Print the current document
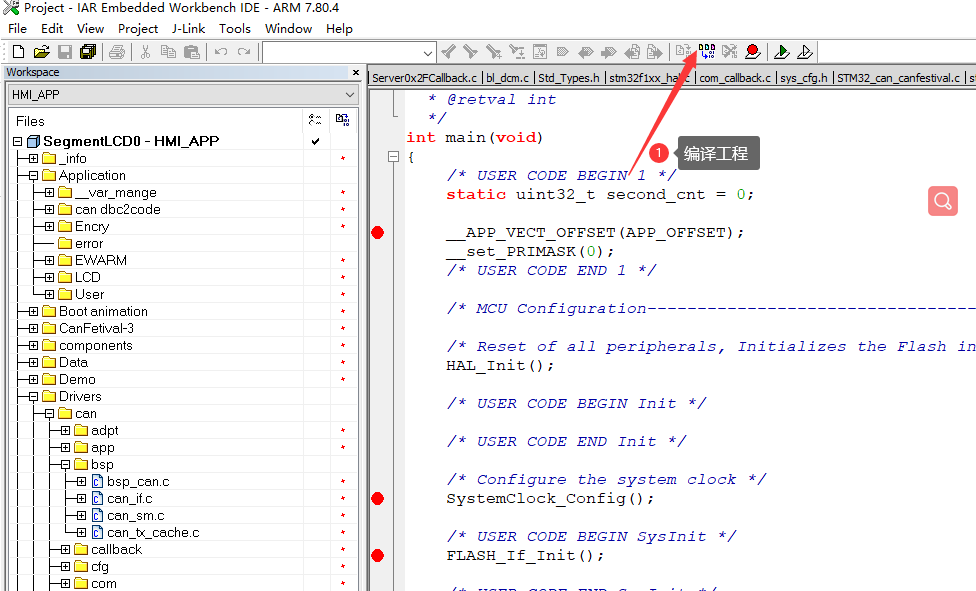 (117, 52)
